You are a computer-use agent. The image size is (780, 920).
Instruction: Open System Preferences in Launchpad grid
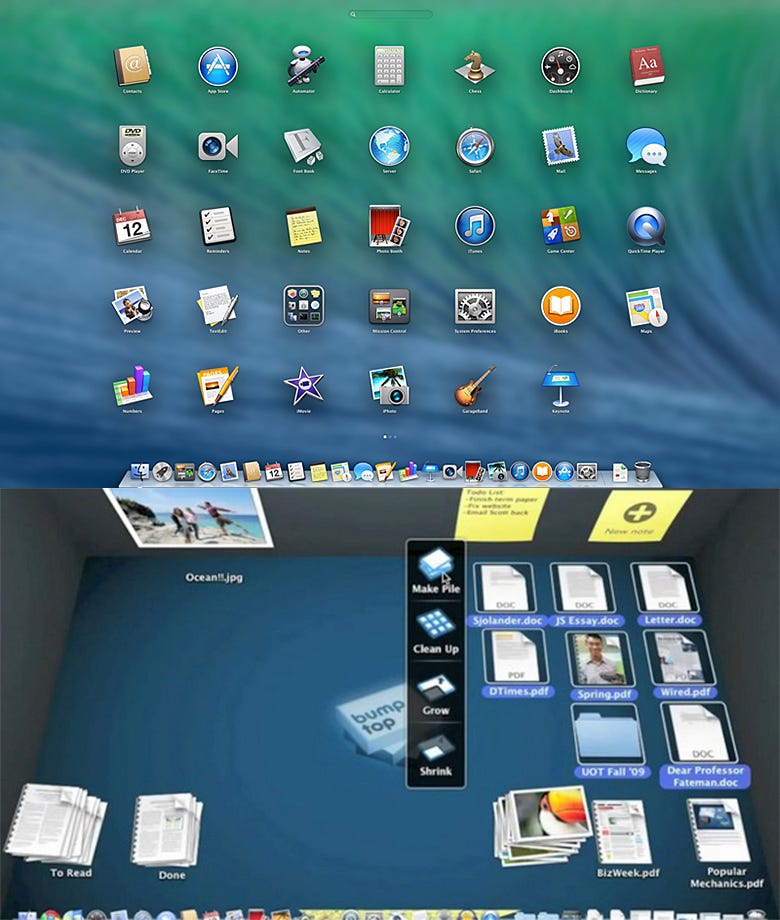click(x=475, y=306)
